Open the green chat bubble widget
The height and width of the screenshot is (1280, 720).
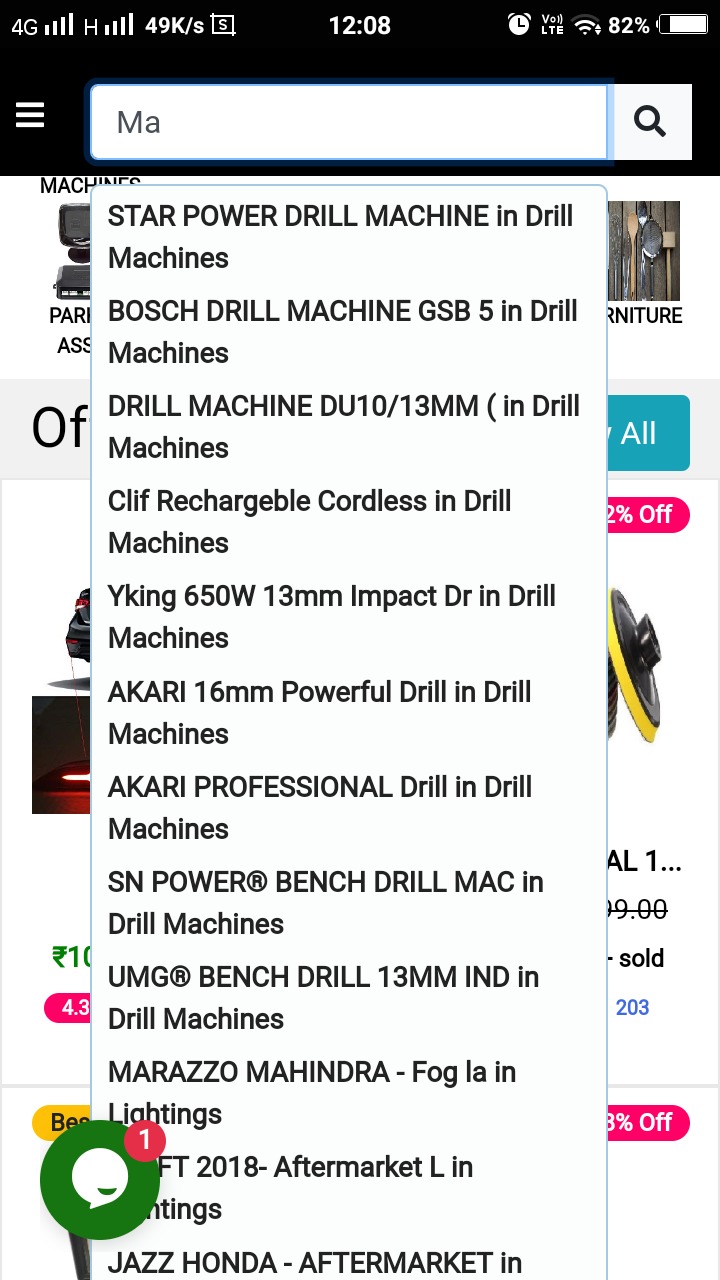[99, 1180]
